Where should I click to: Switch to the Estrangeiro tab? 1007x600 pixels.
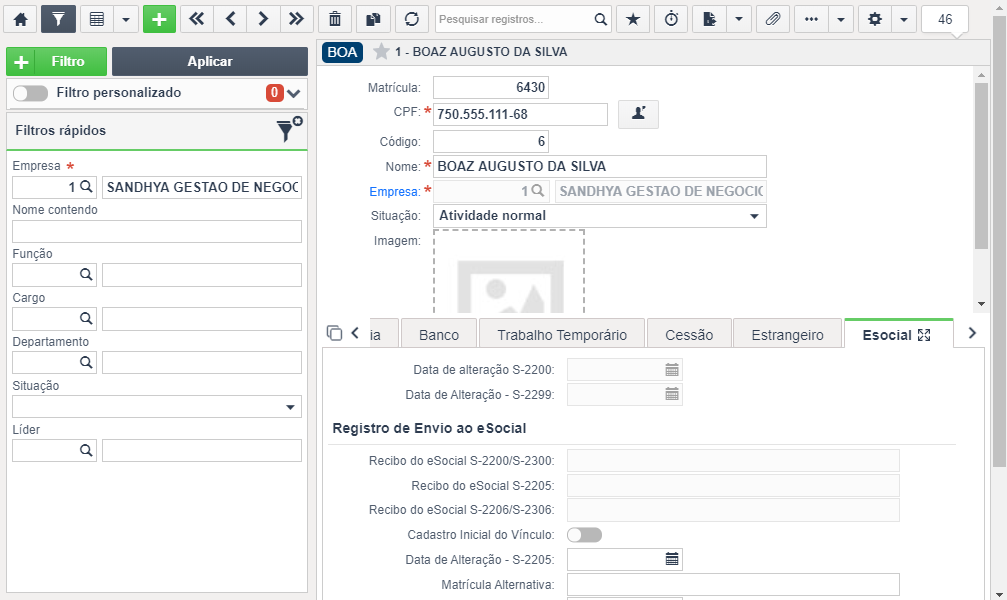point(787,335)
